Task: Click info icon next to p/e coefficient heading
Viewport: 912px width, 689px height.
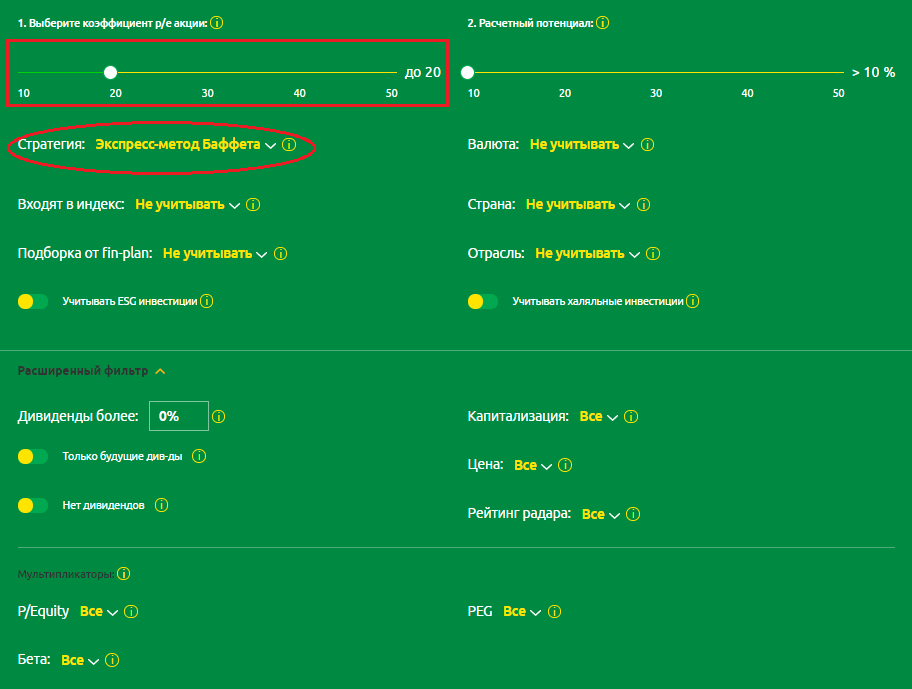Action: coord(217,22)
